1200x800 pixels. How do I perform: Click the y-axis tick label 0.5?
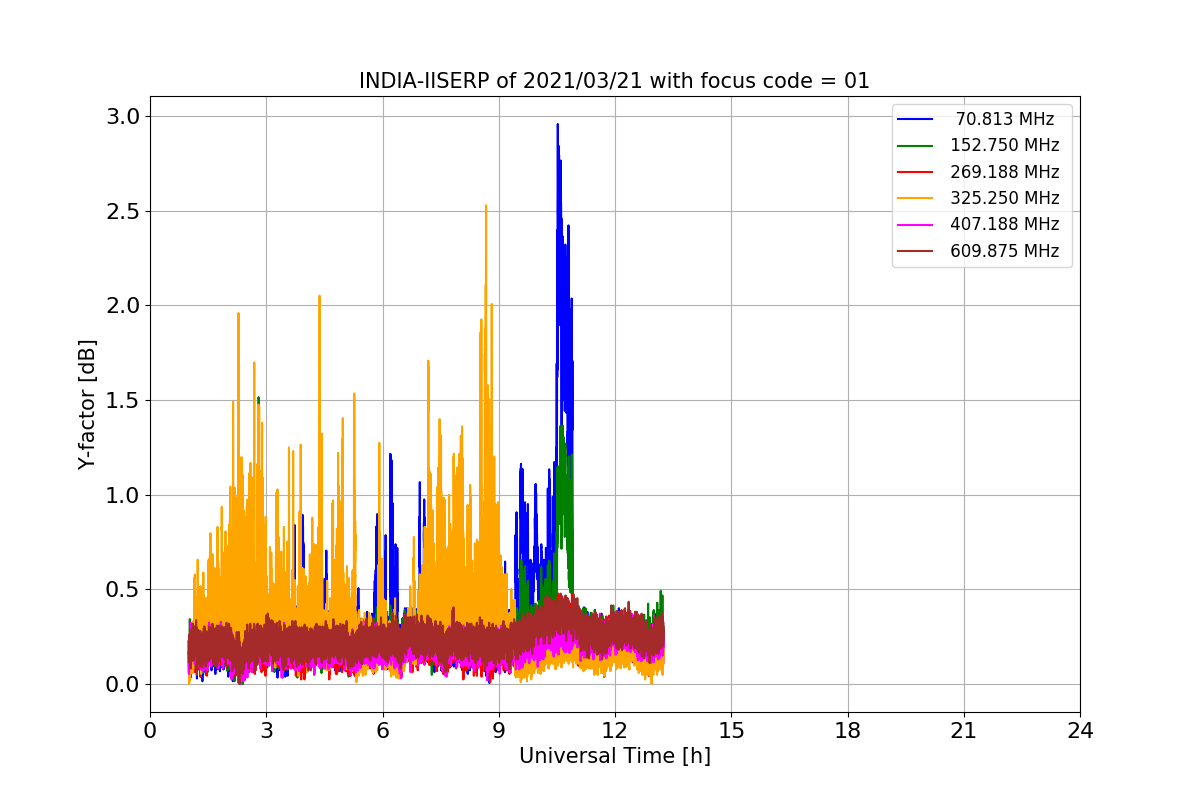pos(124,589)
